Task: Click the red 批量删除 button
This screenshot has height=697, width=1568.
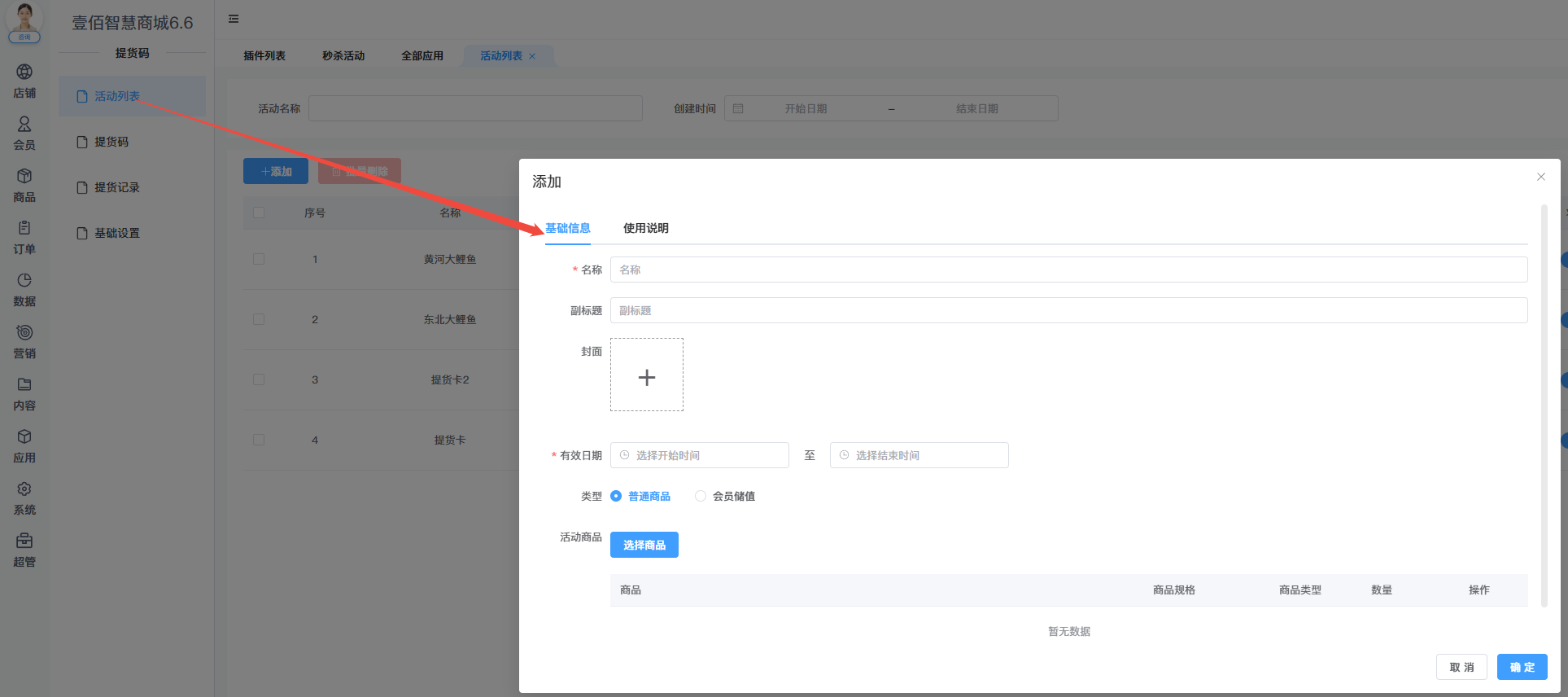Action: [x=360, y=171]
